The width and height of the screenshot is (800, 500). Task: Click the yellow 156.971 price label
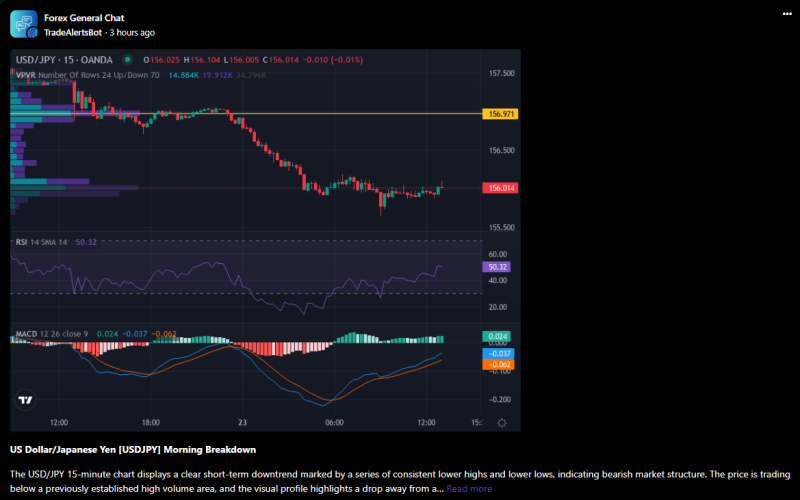pos(501,114)
